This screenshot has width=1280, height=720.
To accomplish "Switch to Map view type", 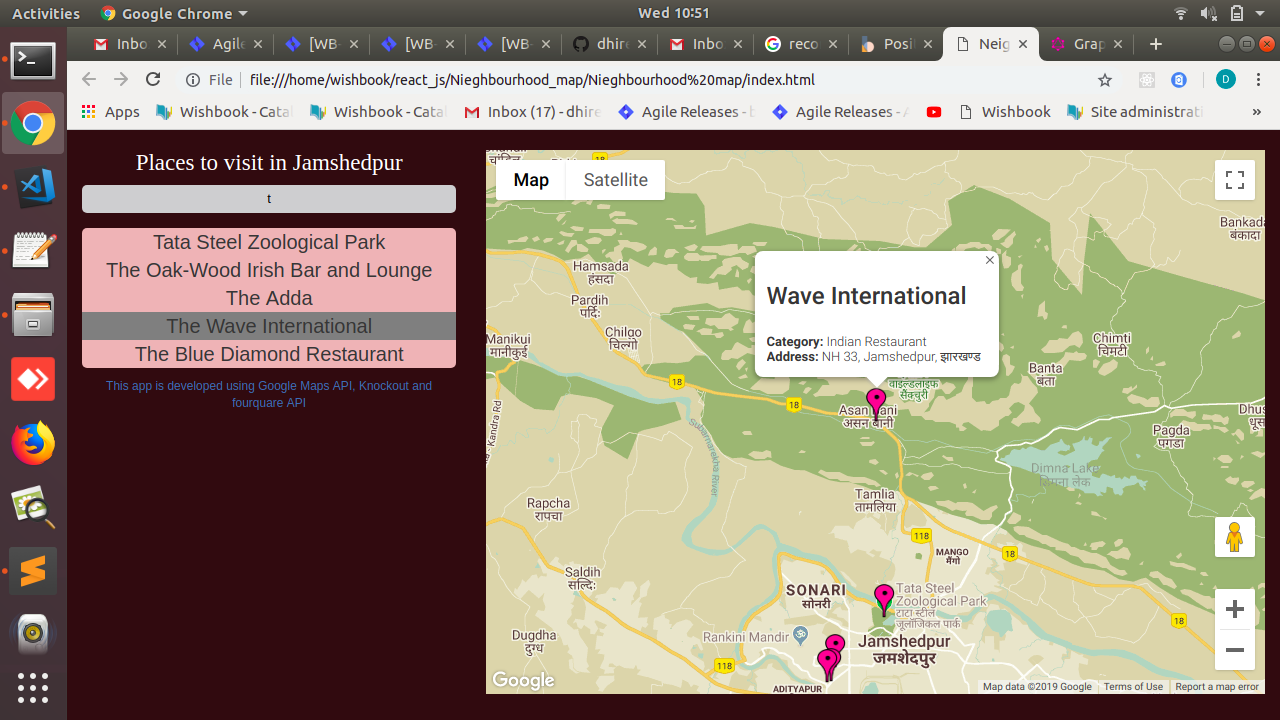I will [x=531, y=180].
